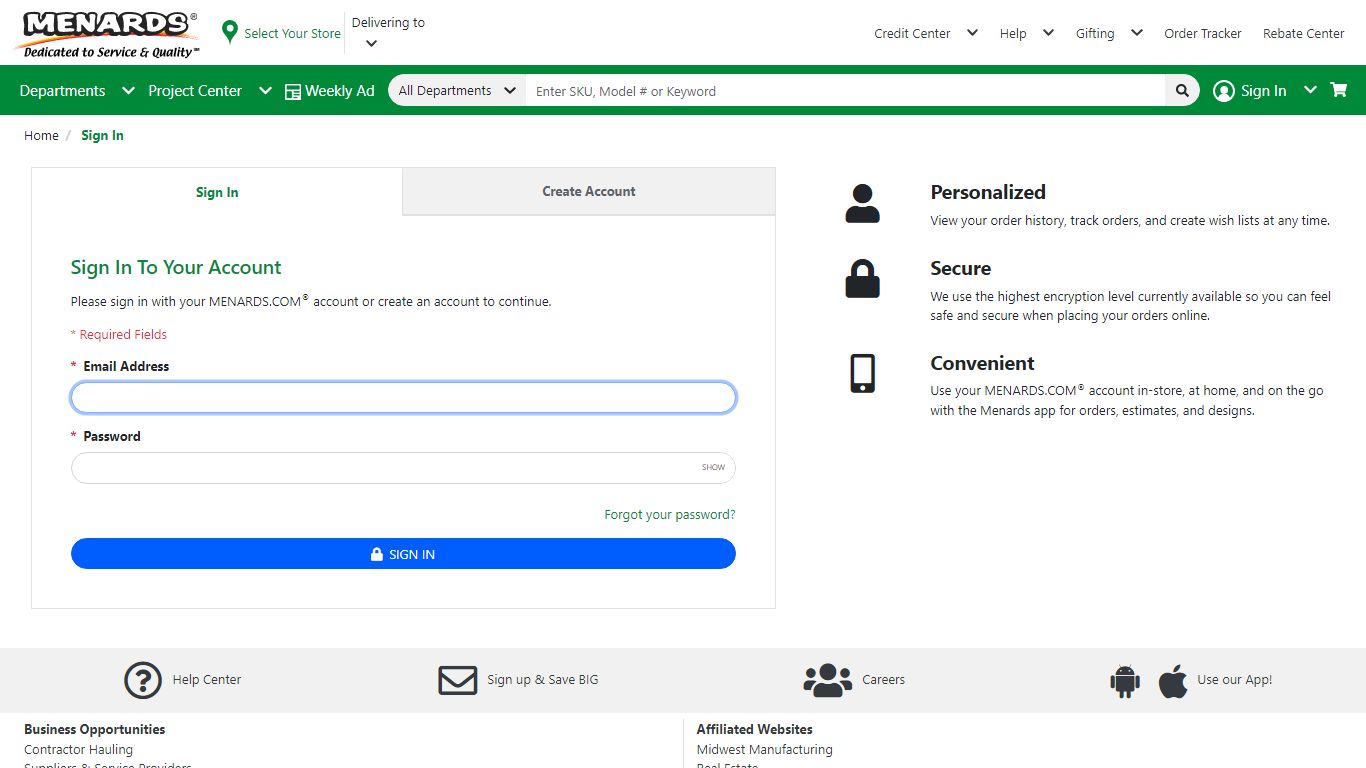Click the envelope sign-up icon
The height and width of the screenshot is (768, 1366).
[458, 680]
